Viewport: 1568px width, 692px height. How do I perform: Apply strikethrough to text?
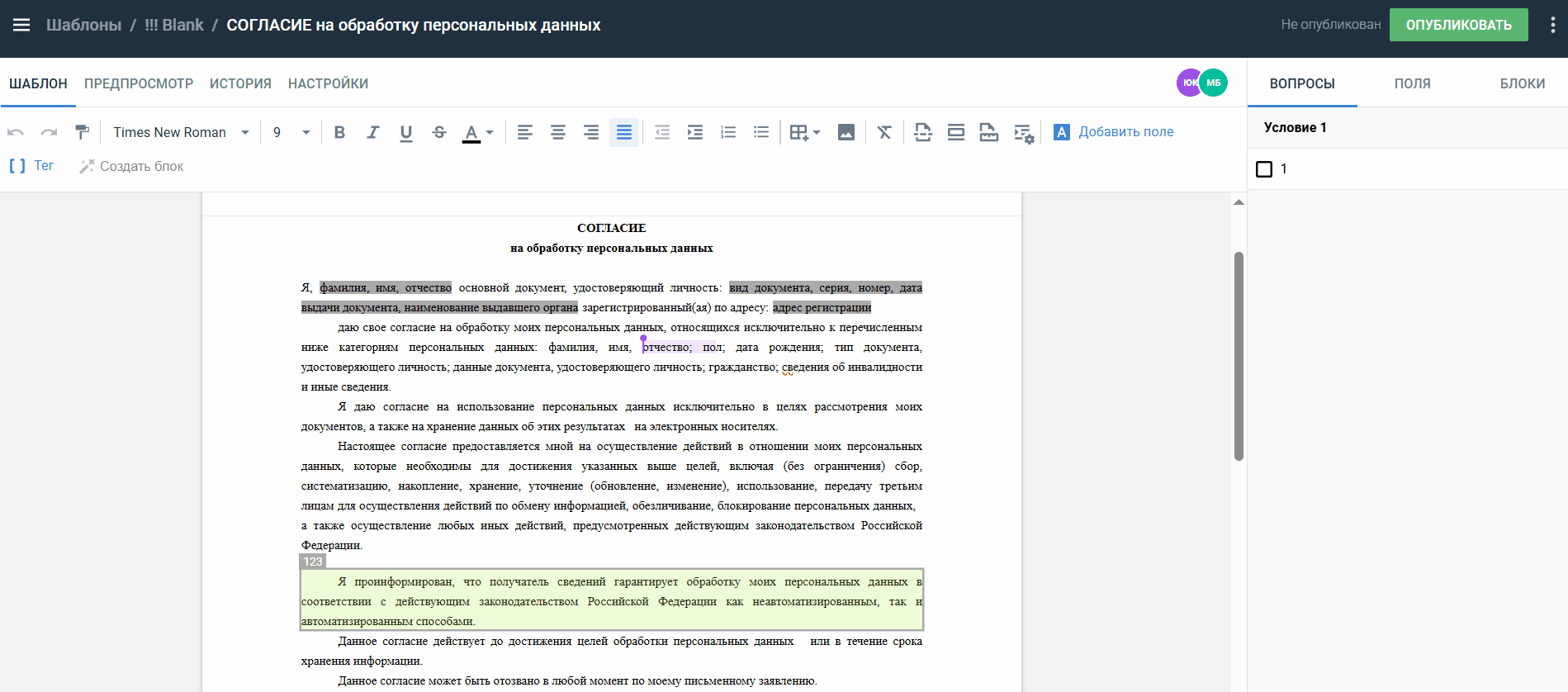pos(439,132)
